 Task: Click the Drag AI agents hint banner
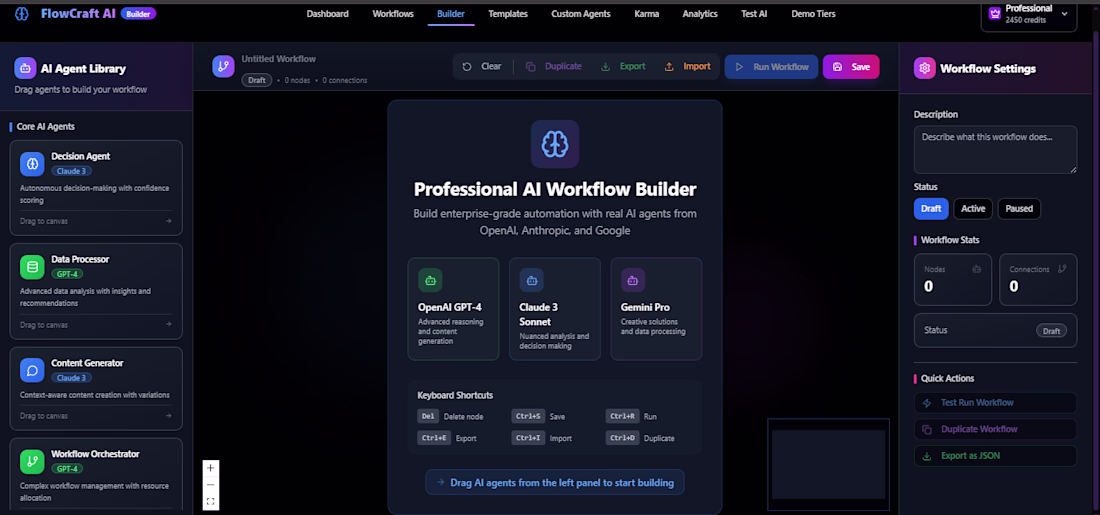[555, 482]
